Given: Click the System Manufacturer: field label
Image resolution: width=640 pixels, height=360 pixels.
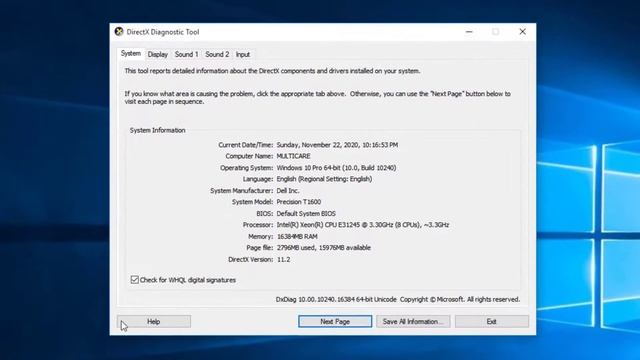Looking at the screenshot, I should 242,191.
